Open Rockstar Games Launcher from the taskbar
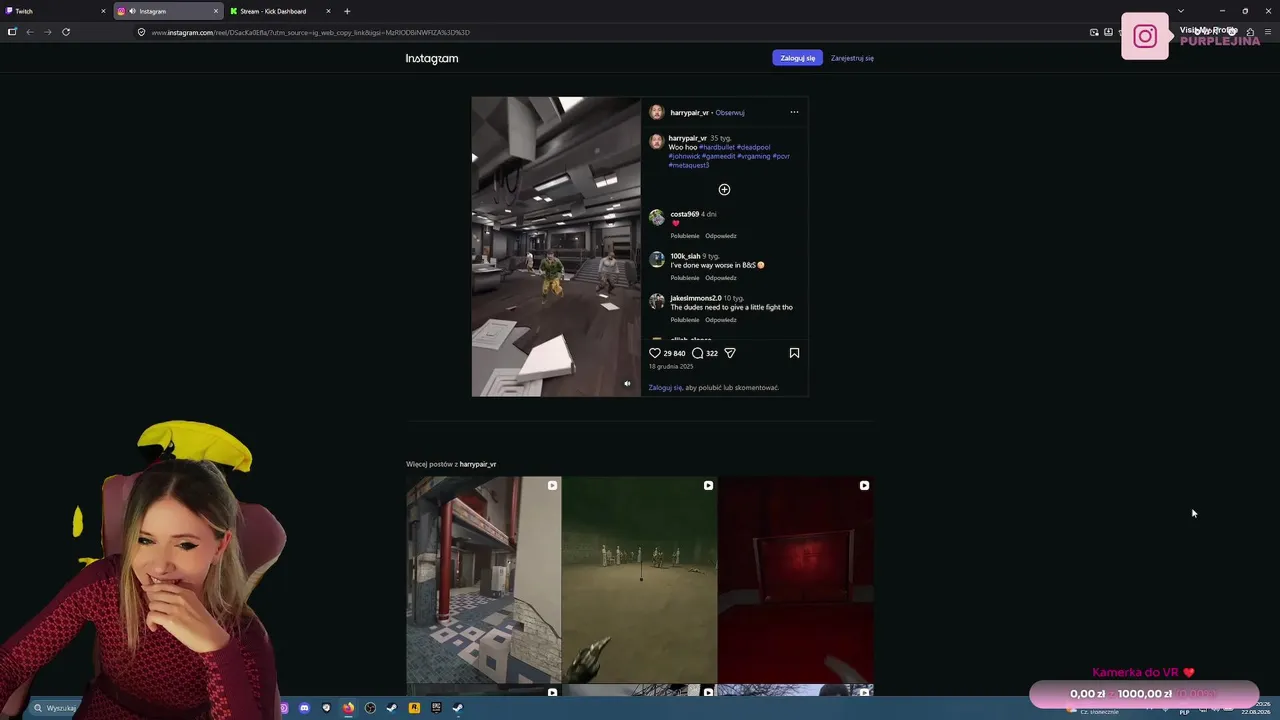Screen dimensions: 1280x720 [x=414, y=708]
